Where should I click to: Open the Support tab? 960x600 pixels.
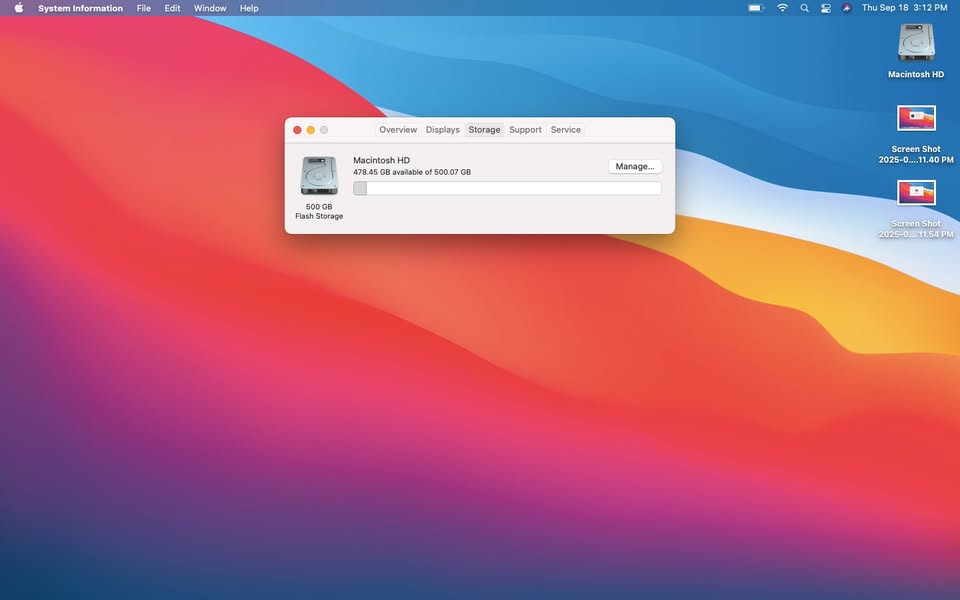point(525,130)
